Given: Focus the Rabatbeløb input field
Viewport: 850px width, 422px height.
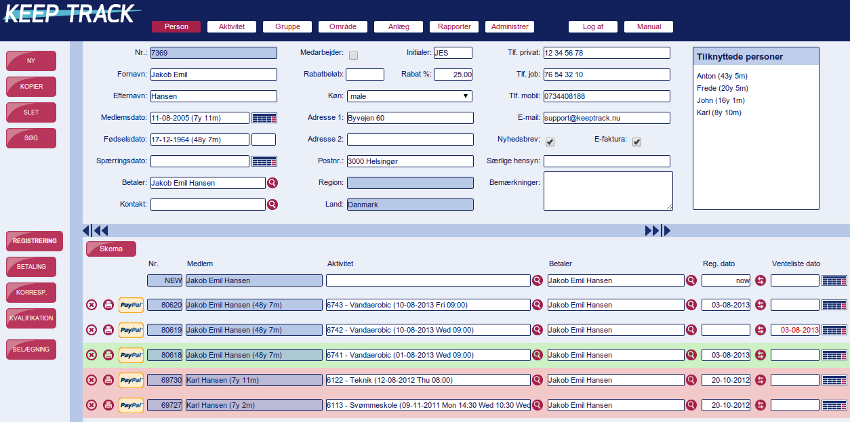Looking at the screenshot, I should [365, 74].
